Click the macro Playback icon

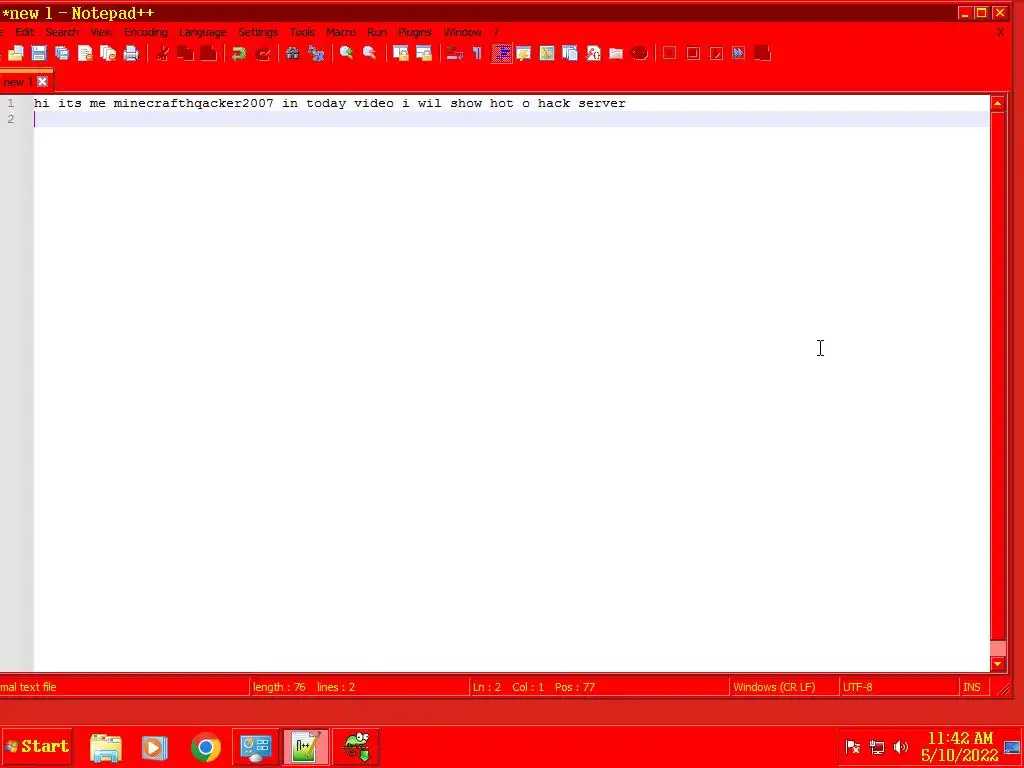tap(716, 54)
